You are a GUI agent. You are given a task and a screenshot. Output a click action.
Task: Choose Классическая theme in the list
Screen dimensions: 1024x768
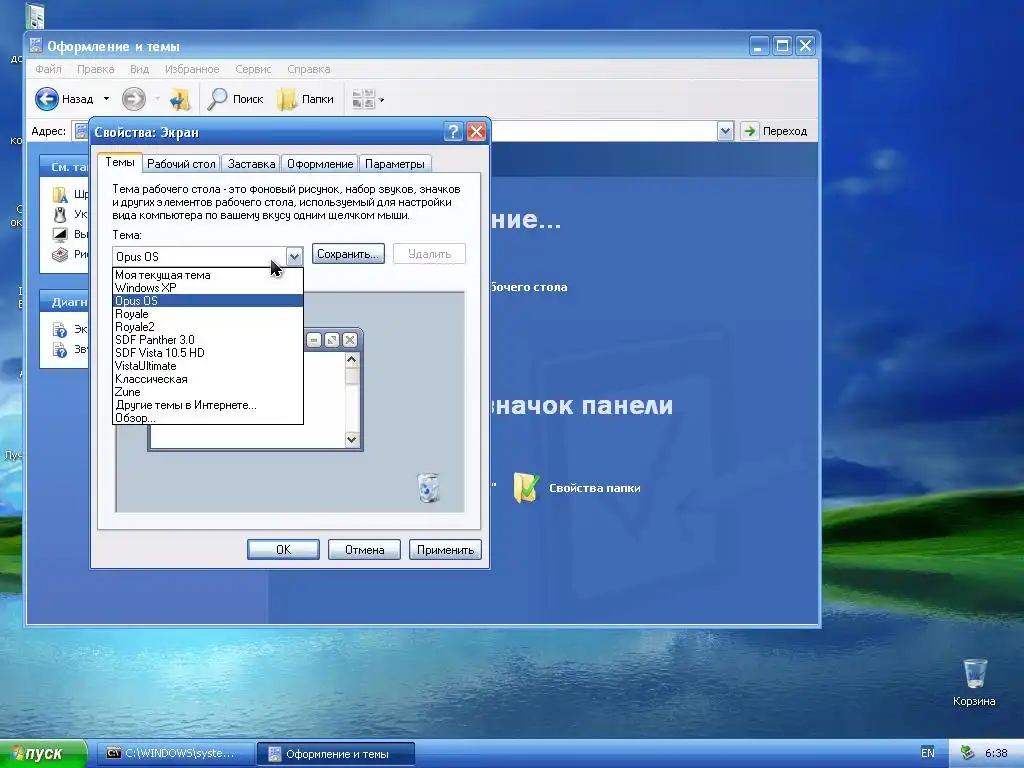[208, 379]
